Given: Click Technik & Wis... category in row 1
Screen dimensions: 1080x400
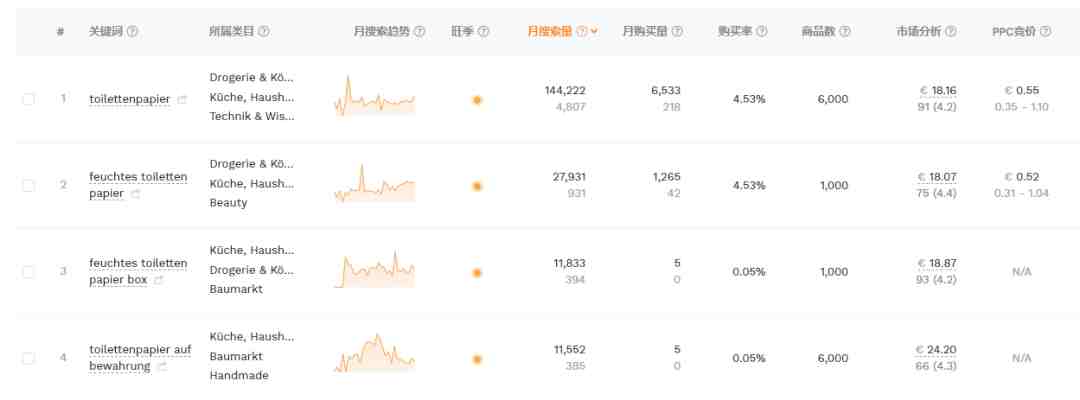Looking at the screenshot, I should coord(251,116).
